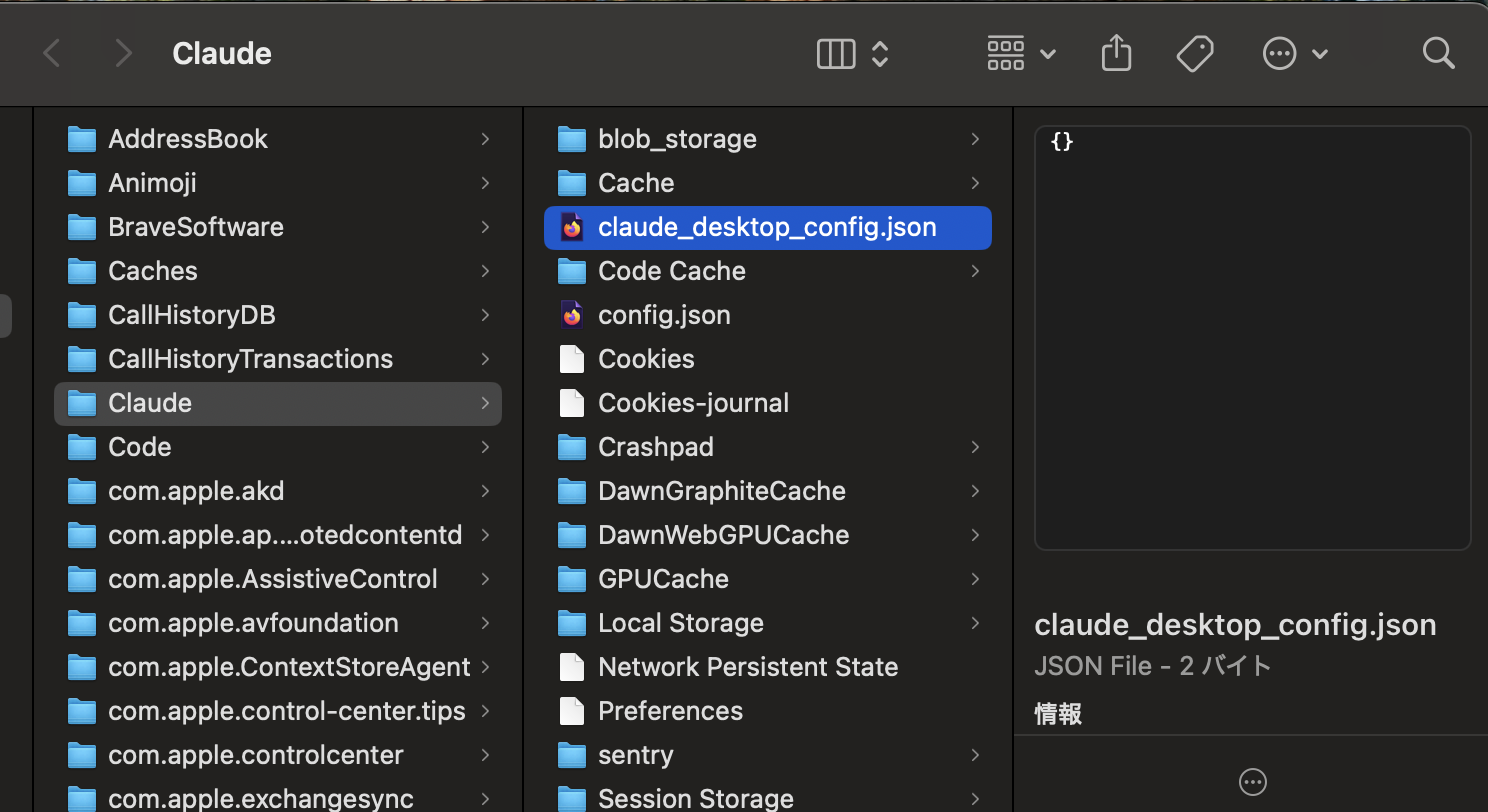This screenshot has height=812, width=1488.
Task: Select the Cookies-journal file
Action: (x=768, y=403)
